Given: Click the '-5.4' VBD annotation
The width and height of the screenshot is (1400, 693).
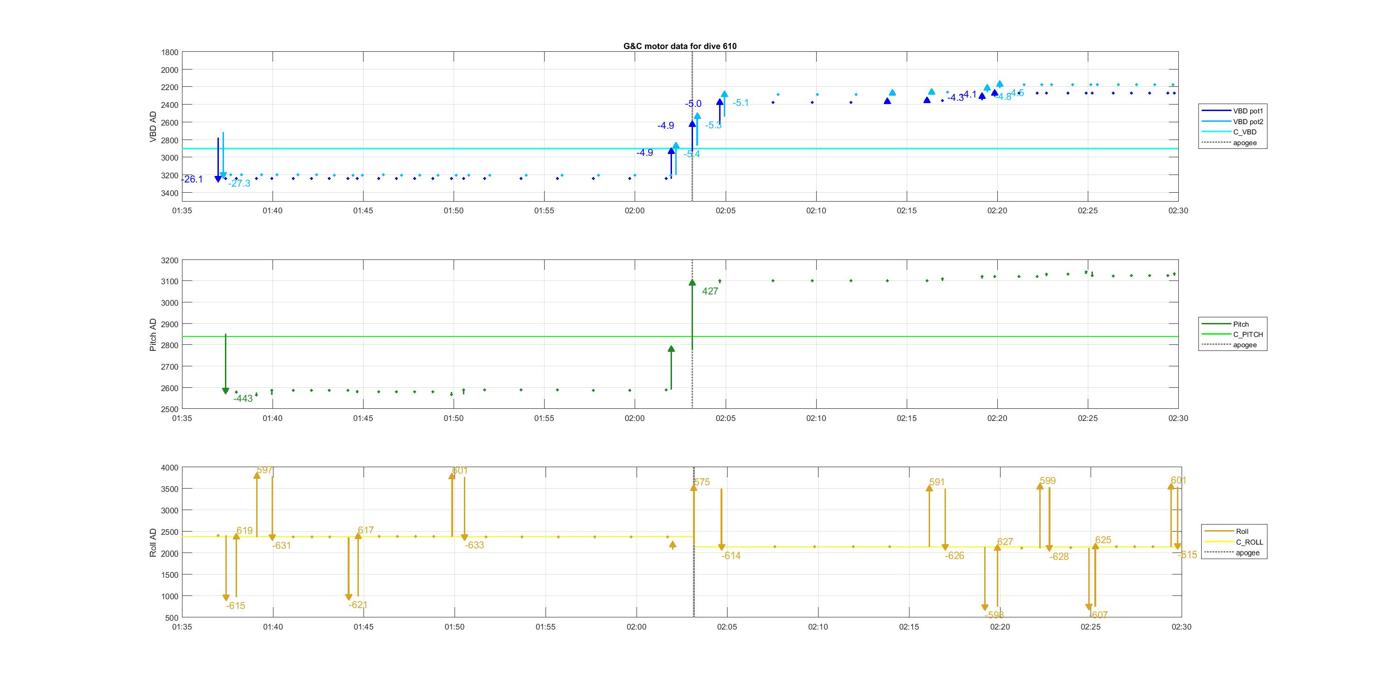Looking at the screenshot, I should click(x=691, y=154).
